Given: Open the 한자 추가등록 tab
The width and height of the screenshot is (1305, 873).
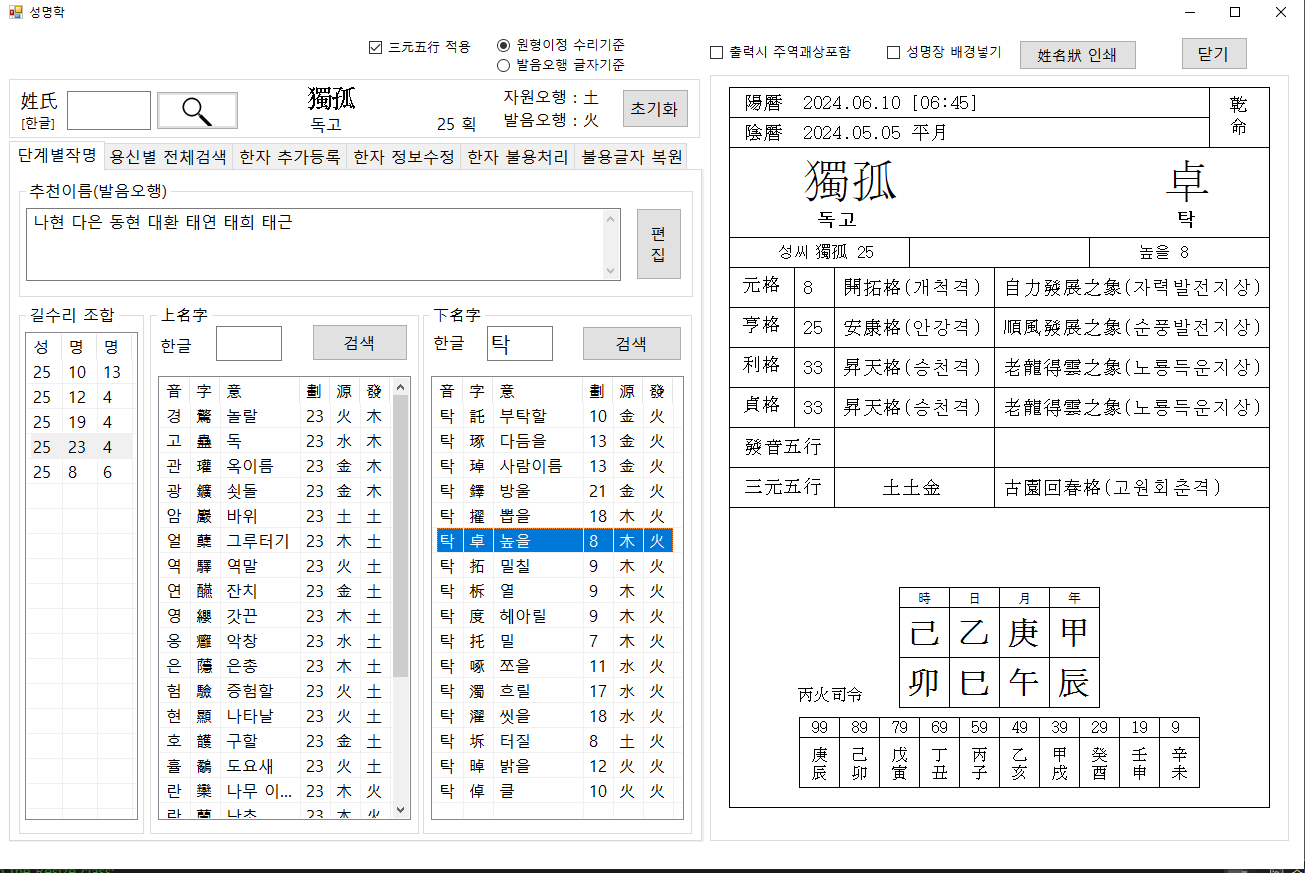Looking at the screenshot, I should coord(291,157).
